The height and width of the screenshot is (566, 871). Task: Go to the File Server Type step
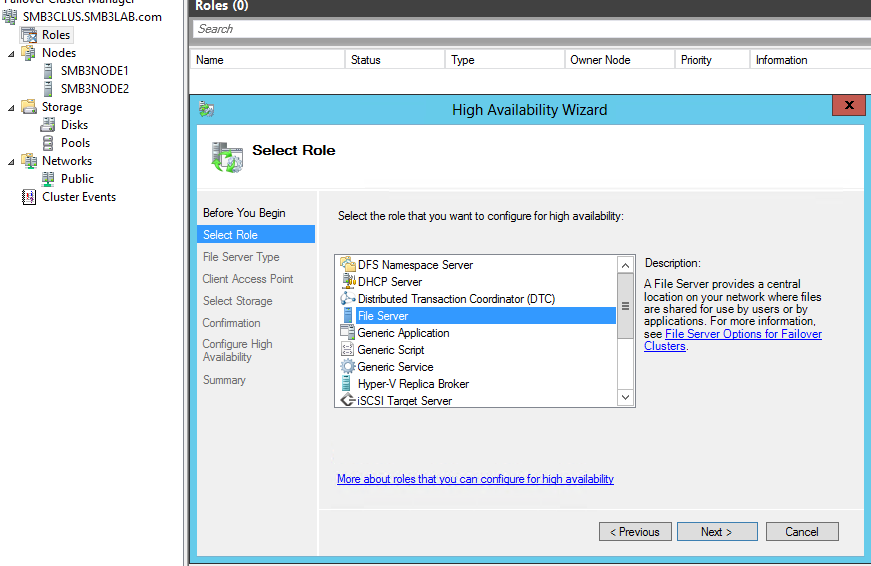coord(241,257)
